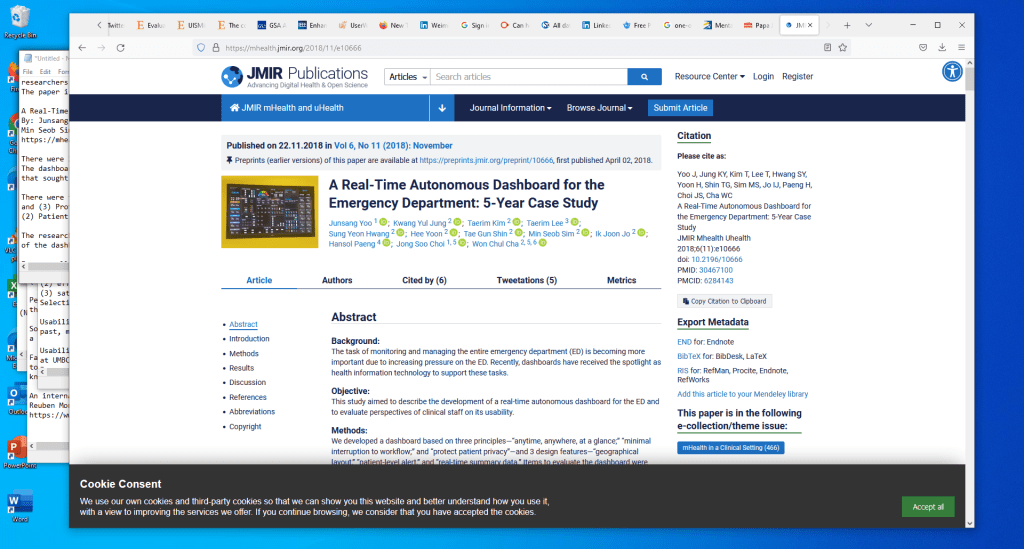
Task: Open the accessibility options icon
Action: pos(952,71)
